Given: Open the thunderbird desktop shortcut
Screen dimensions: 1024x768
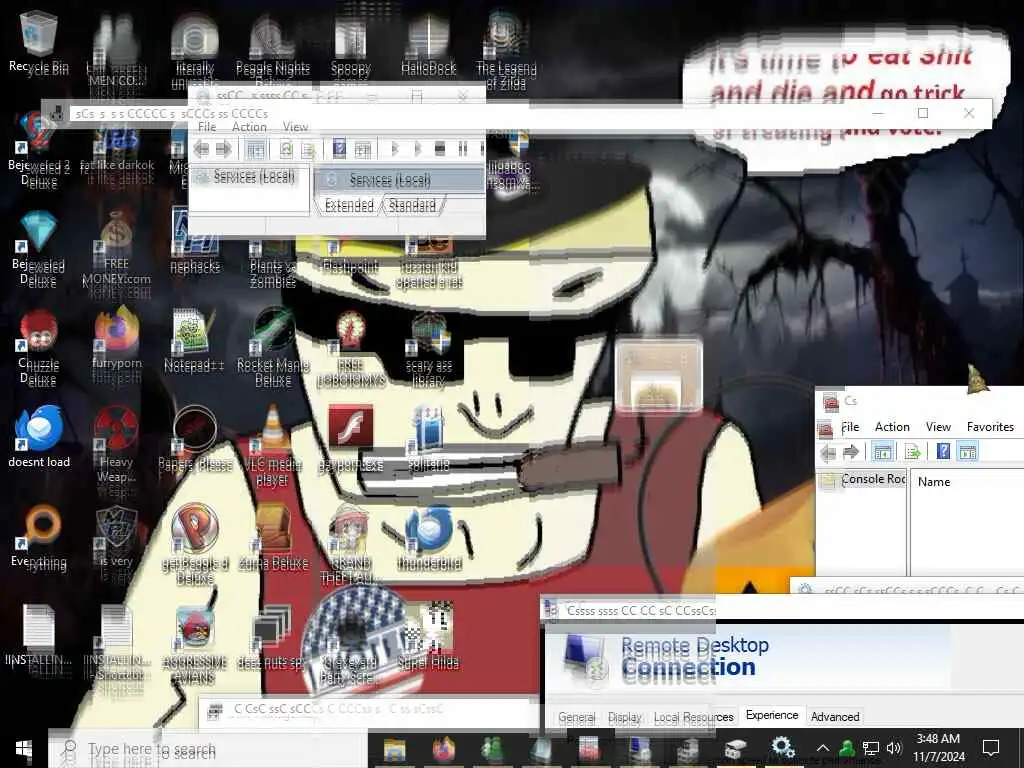Looking at the screenshot, I should point(429,537).
